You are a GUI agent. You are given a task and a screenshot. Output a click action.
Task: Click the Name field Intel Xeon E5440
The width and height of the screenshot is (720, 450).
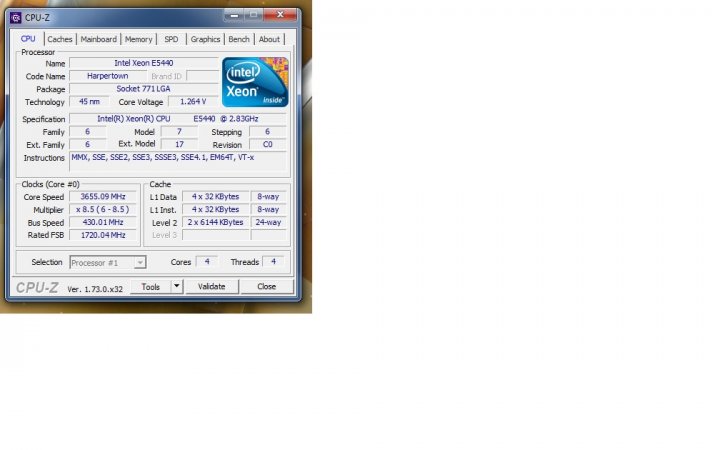(x=144, y=63)
